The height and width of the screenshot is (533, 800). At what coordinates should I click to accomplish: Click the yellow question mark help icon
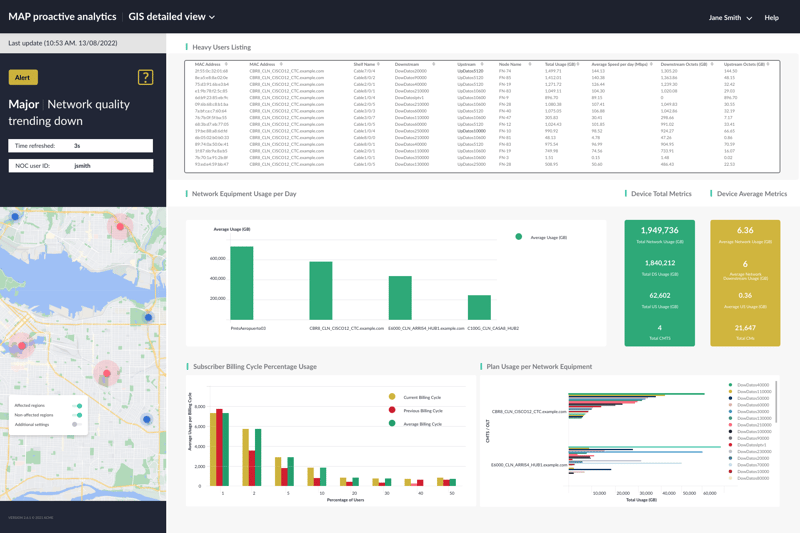coord(145,77)
